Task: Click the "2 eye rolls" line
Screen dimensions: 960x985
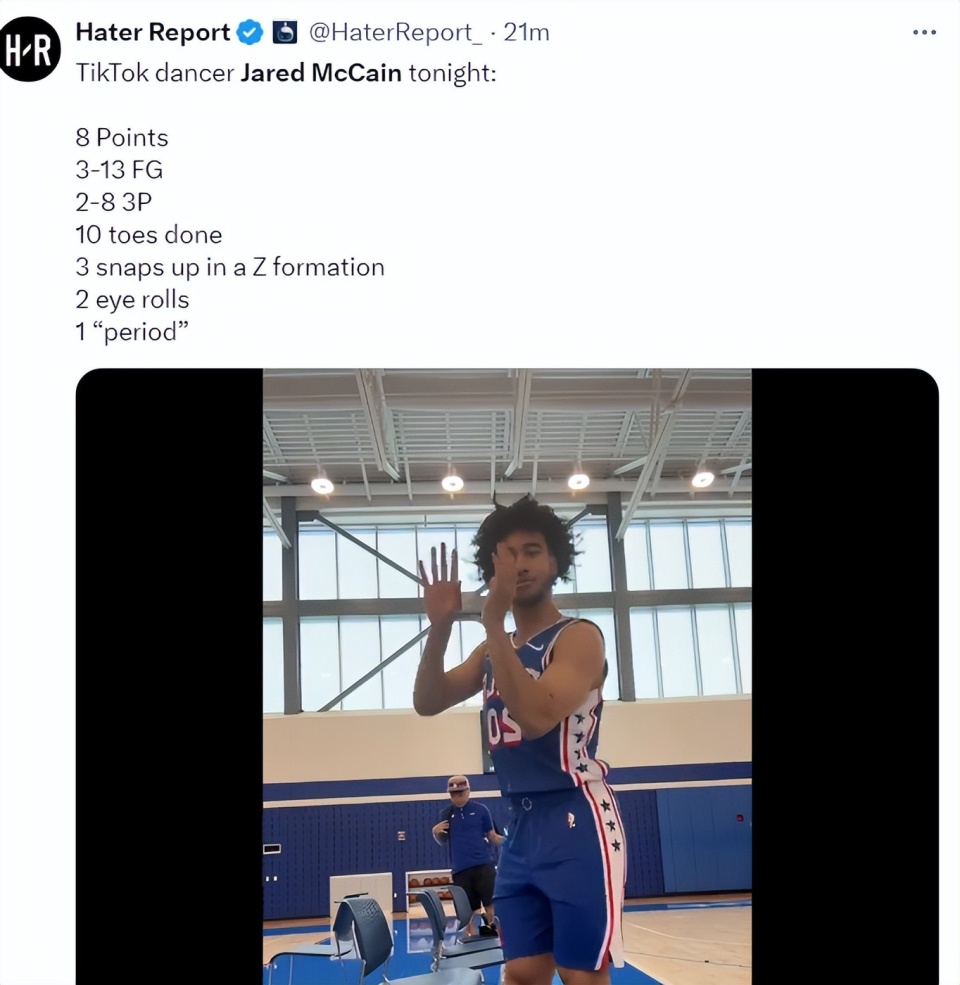Action: (x=132, y=299)
